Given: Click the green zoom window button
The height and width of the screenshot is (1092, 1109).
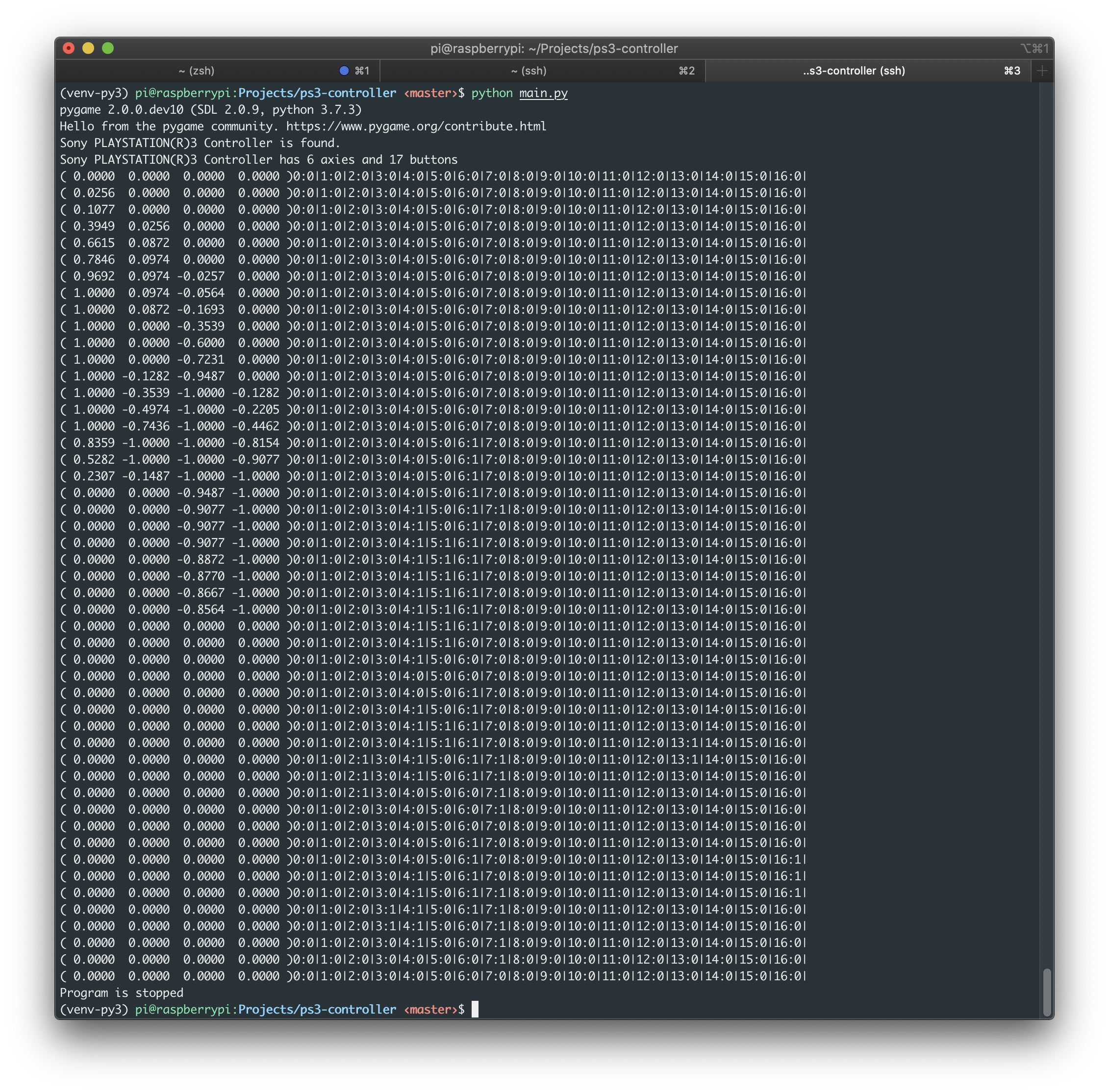Looking at the screenshot, I should pyautogui.click(x=108, y=48).
